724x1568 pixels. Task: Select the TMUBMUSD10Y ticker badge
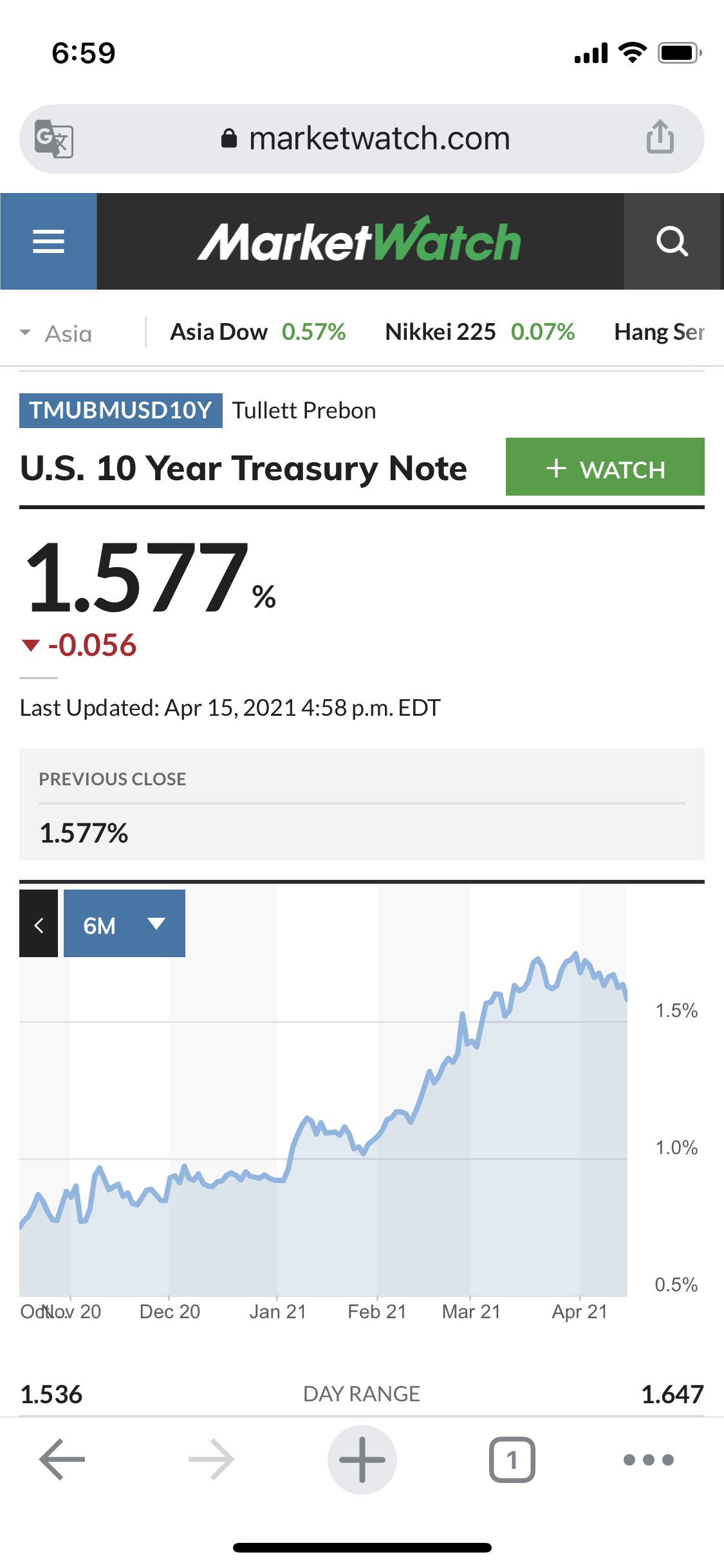pos(121,411)
